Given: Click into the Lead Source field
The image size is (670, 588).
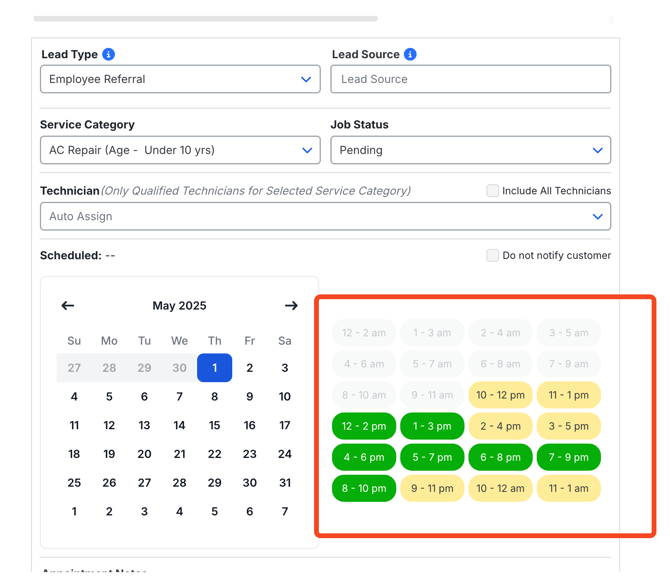Looking at the screenshot, I should click(x=470, y=79).
